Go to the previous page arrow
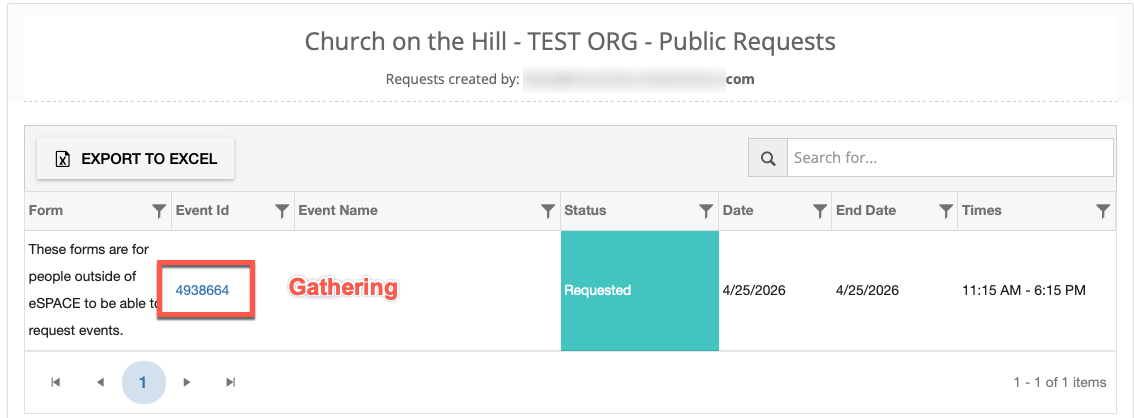The height and width of the screenshot is (418, 1134). pyautogui.click(x=100, y=382)
